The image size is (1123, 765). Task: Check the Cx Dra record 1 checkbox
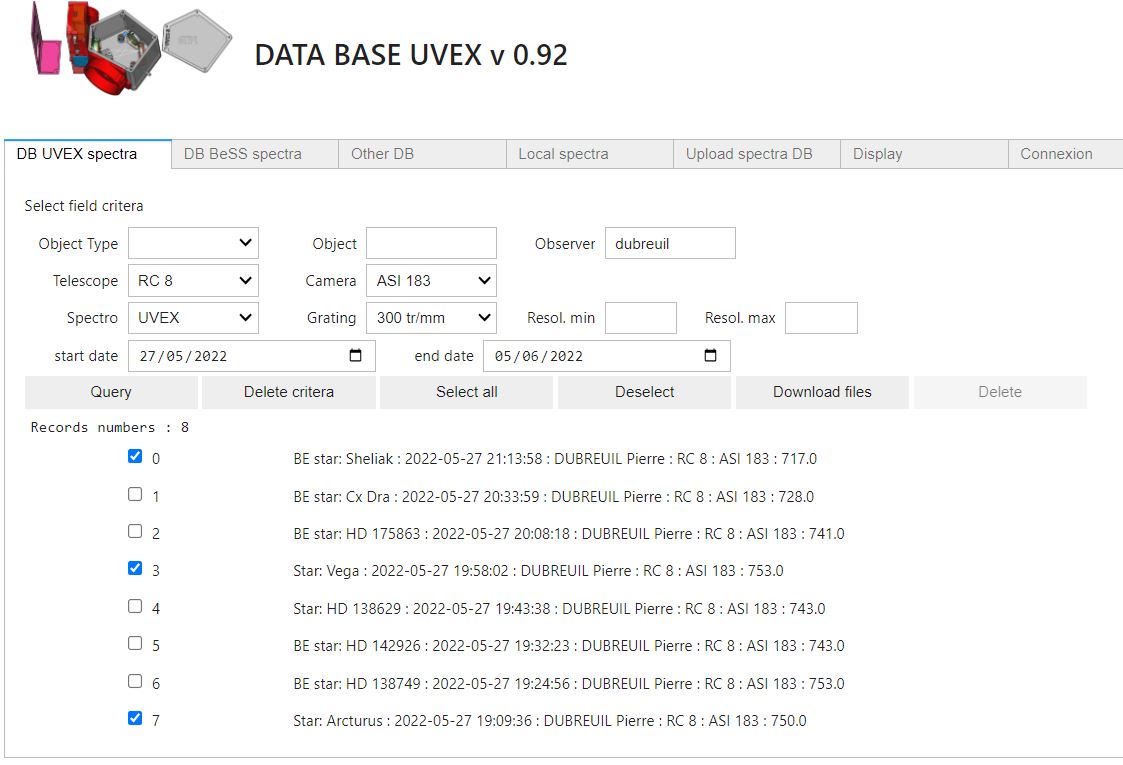tap(135, 494)
